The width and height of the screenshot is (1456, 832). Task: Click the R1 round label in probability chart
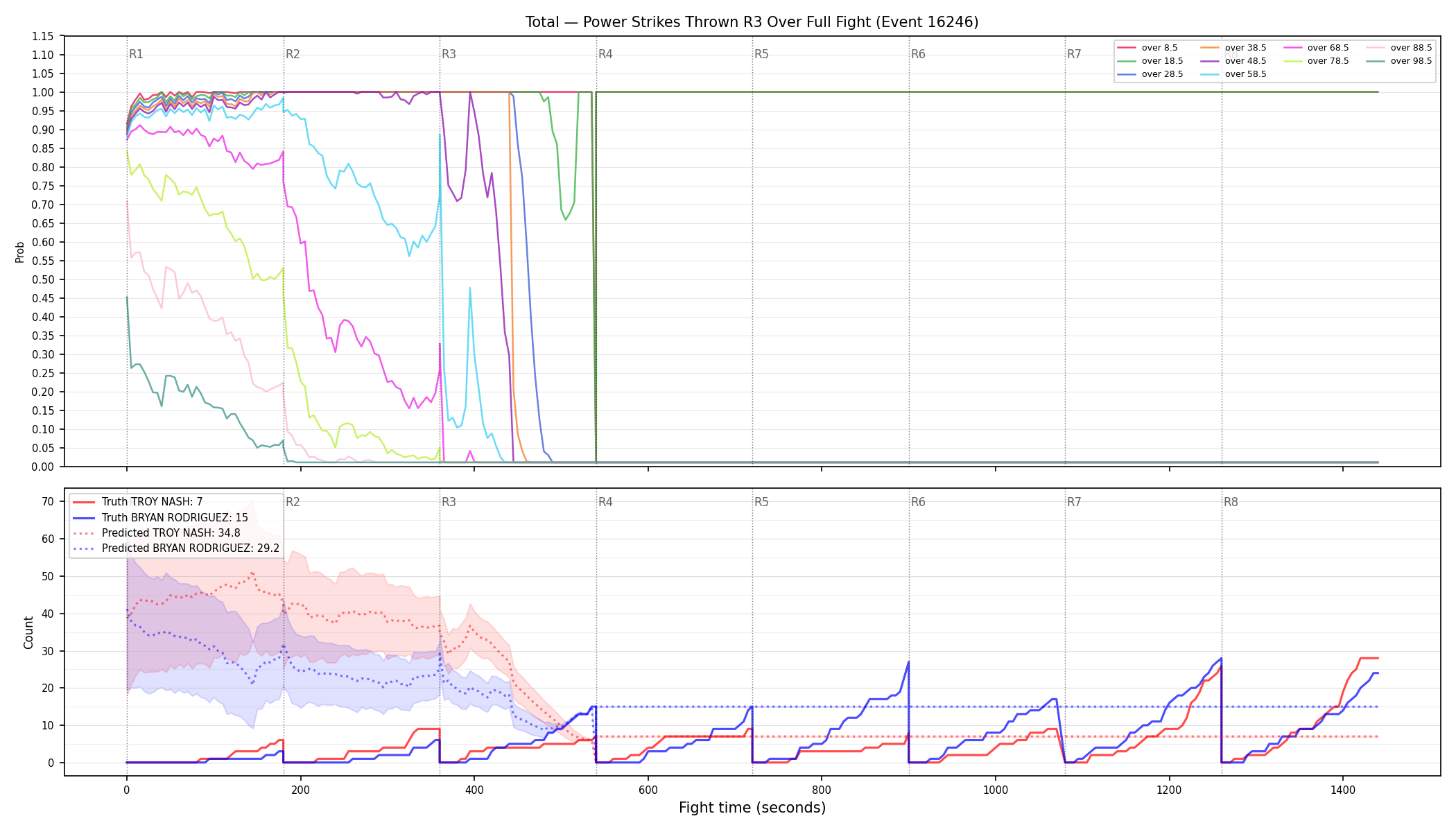pos(136,54)
